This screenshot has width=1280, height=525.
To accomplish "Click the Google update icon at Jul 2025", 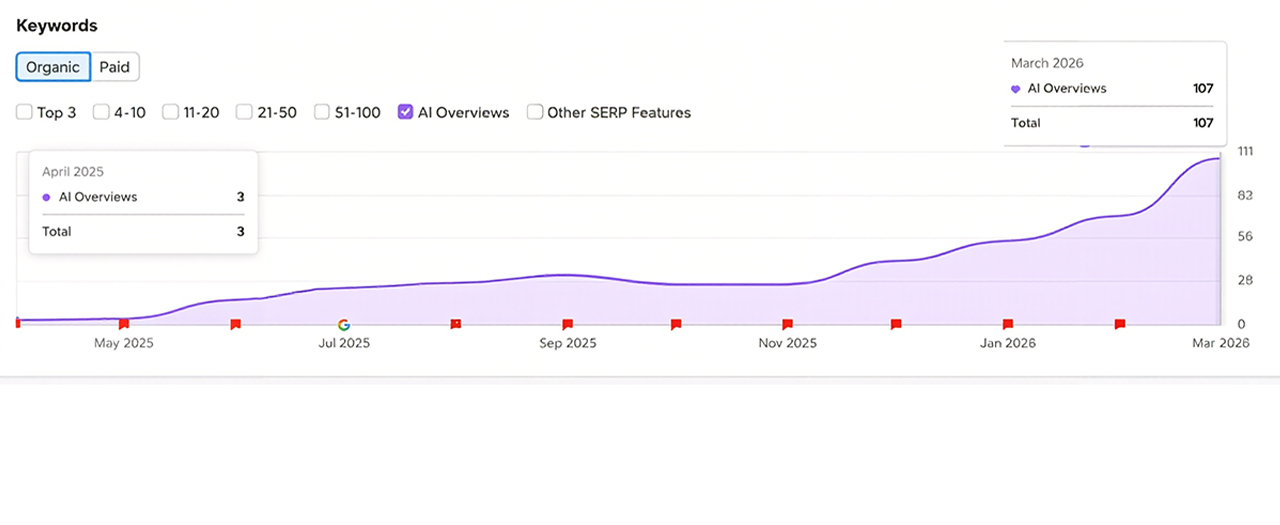I will [344, 324].
